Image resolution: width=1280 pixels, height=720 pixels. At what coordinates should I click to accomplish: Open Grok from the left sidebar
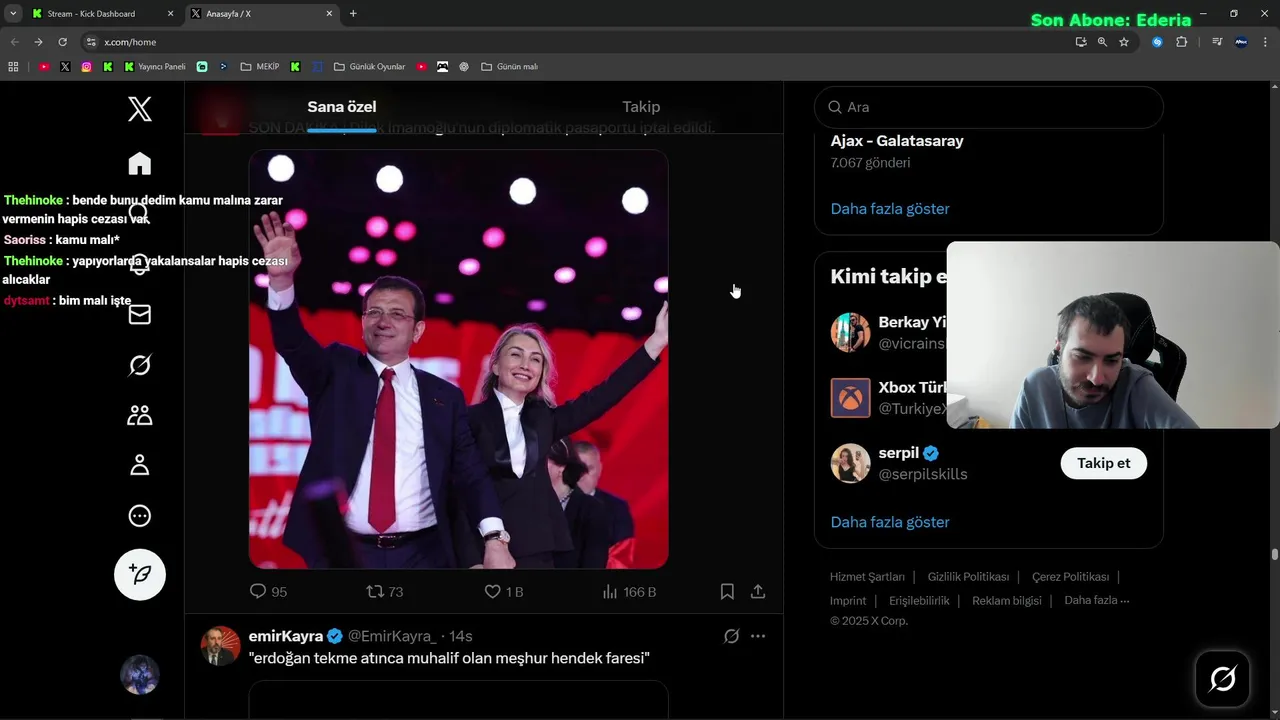click(x=140, y=365)
